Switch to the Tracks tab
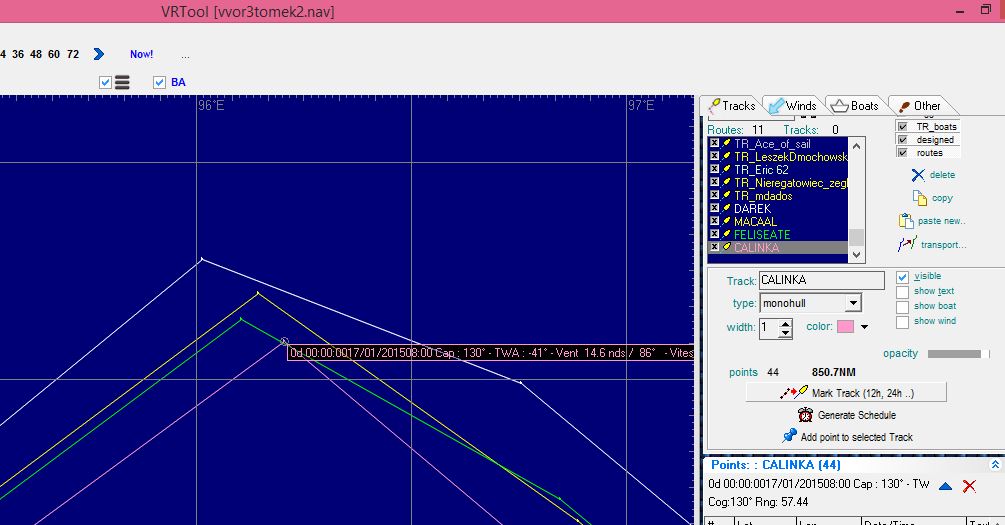This screenshot has width=1005, height=525. pos(731,106)
